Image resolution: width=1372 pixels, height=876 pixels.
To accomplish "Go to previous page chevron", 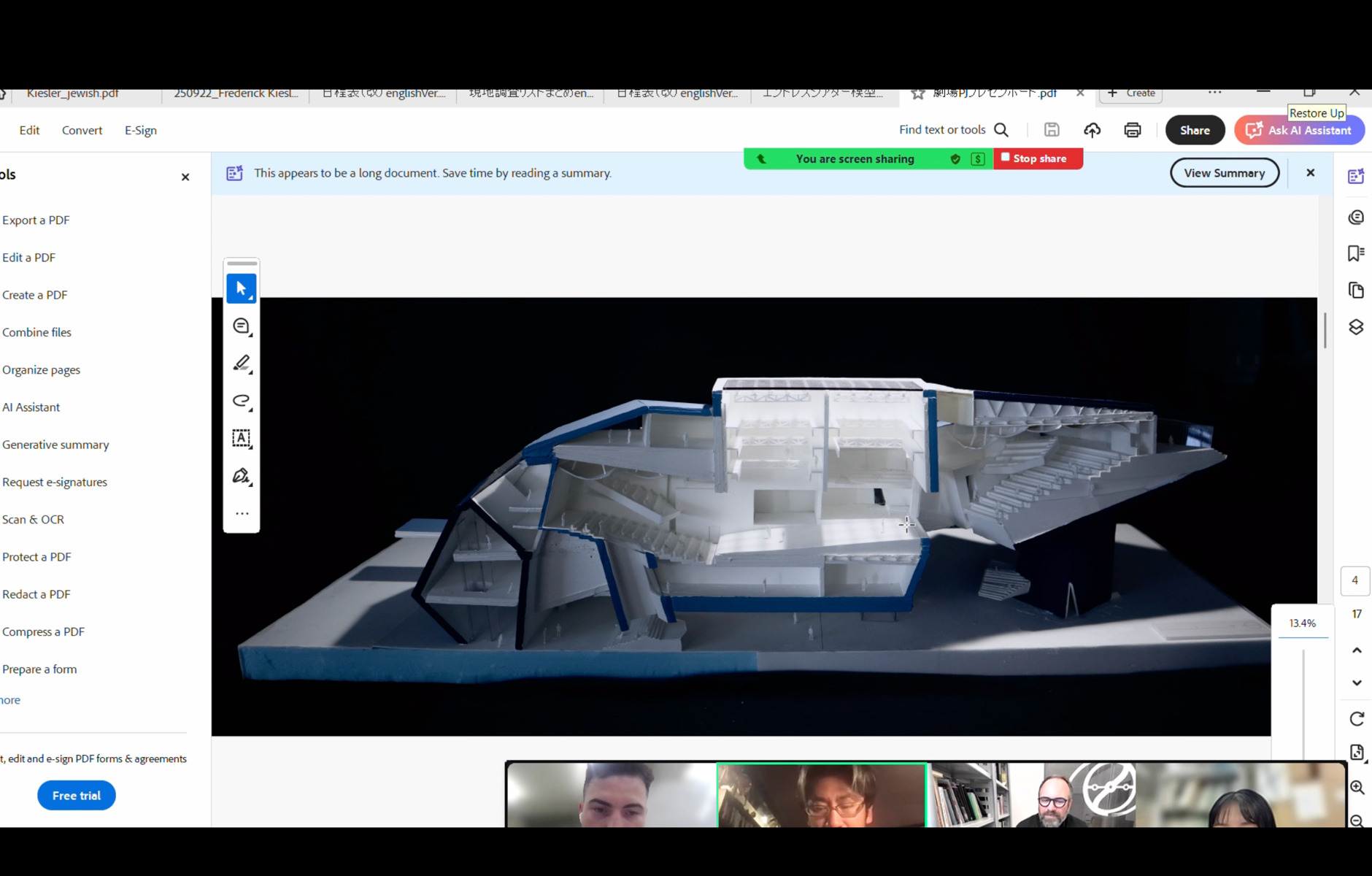I will [x=1356, y=650].
